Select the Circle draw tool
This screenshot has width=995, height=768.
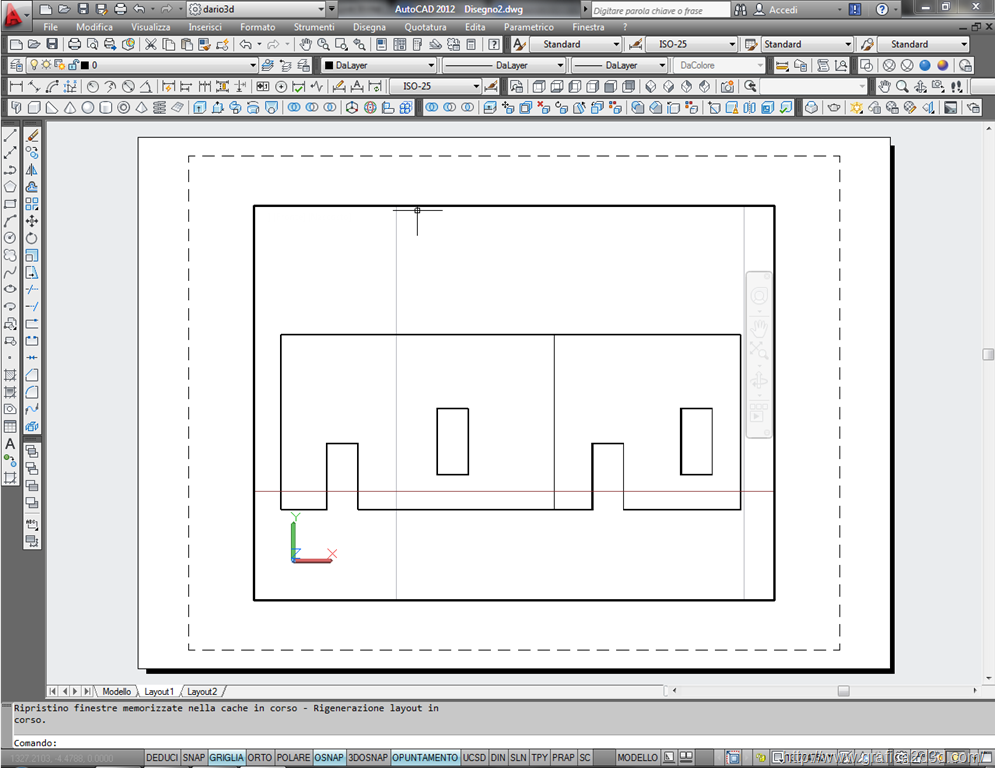[x=10, y=238]
